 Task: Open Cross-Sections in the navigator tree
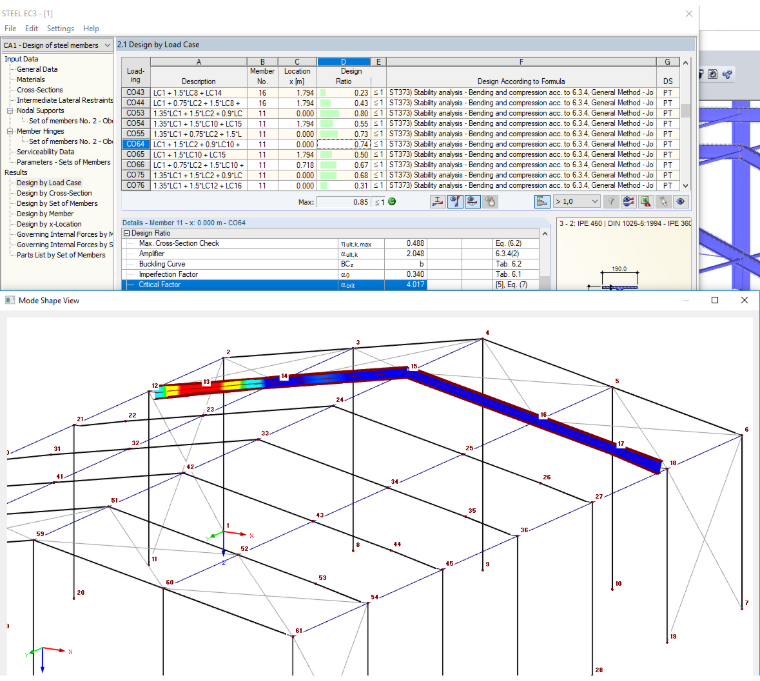[x=40, y=90]
